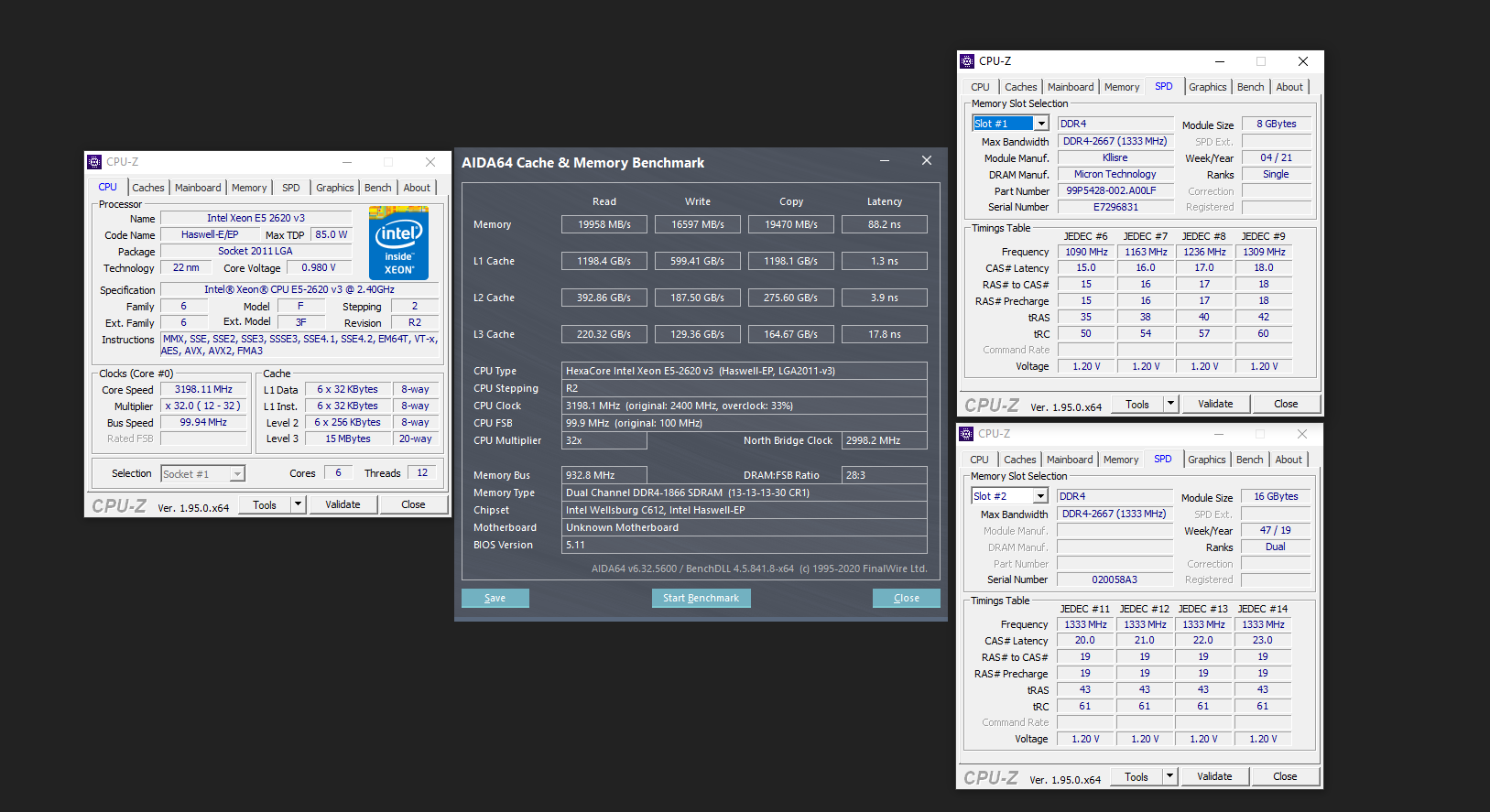This screenshot has width=1490, height=812.
Task: Open Mainboard tab in the processor CPU-Z window
Action: (198, 188)
